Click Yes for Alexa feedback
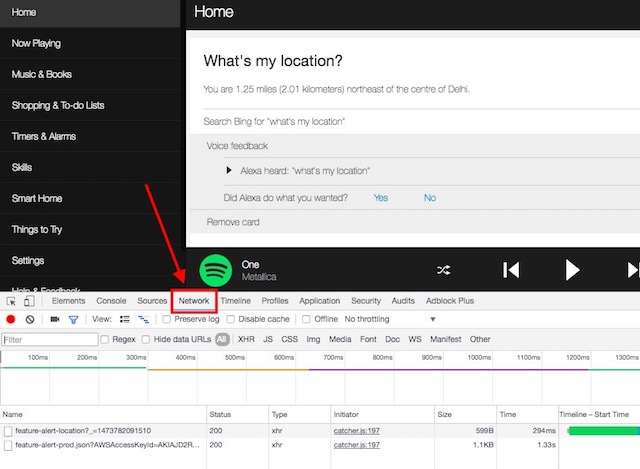The height and width of the screenshot is (469, 640). 381,198
